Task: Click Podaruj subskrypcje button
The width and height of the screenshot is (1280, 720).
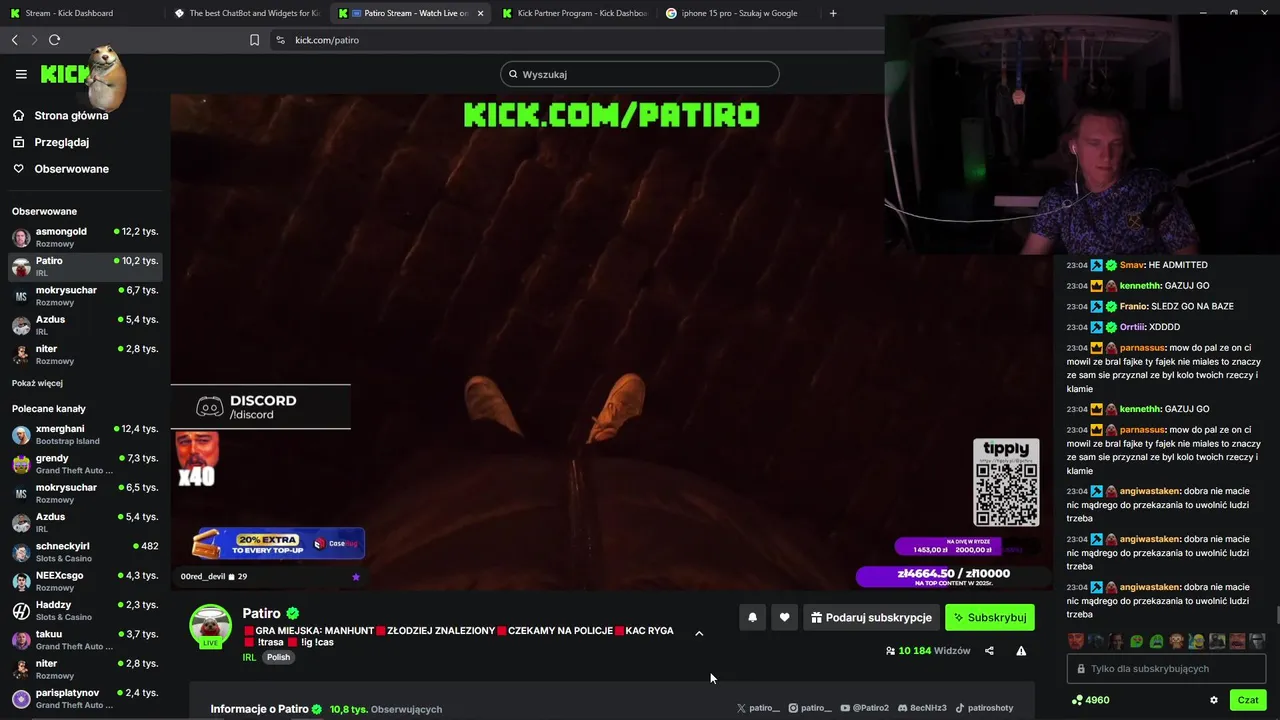Action: [x=871, y=618]
